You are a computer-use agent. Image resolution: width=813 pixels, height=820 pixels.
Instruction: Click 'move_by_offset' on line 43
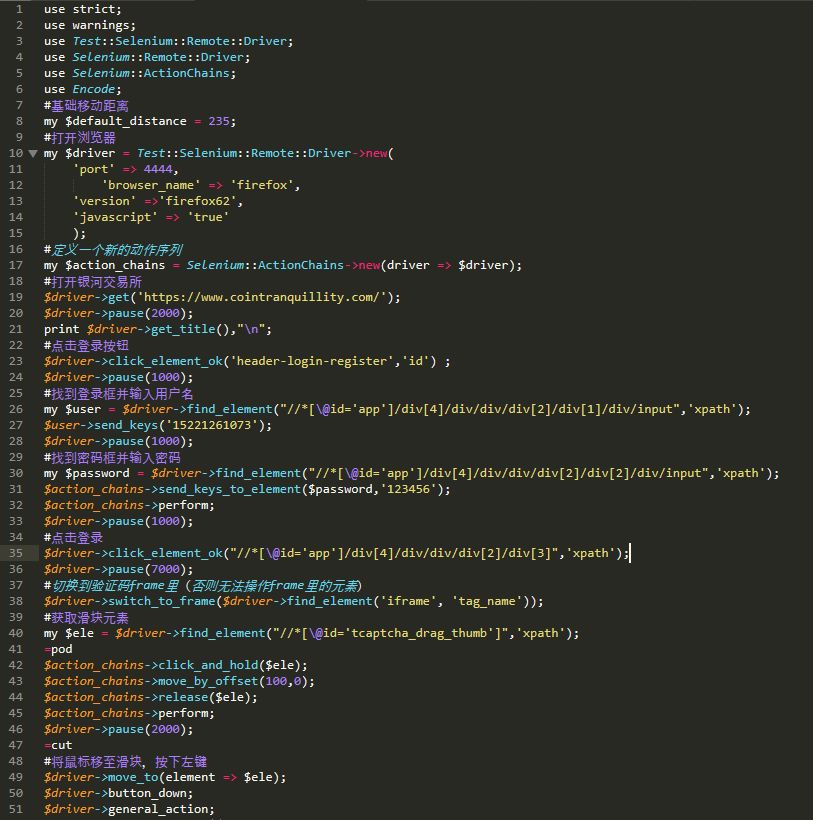pyautogui.click(x=208, y=681)
